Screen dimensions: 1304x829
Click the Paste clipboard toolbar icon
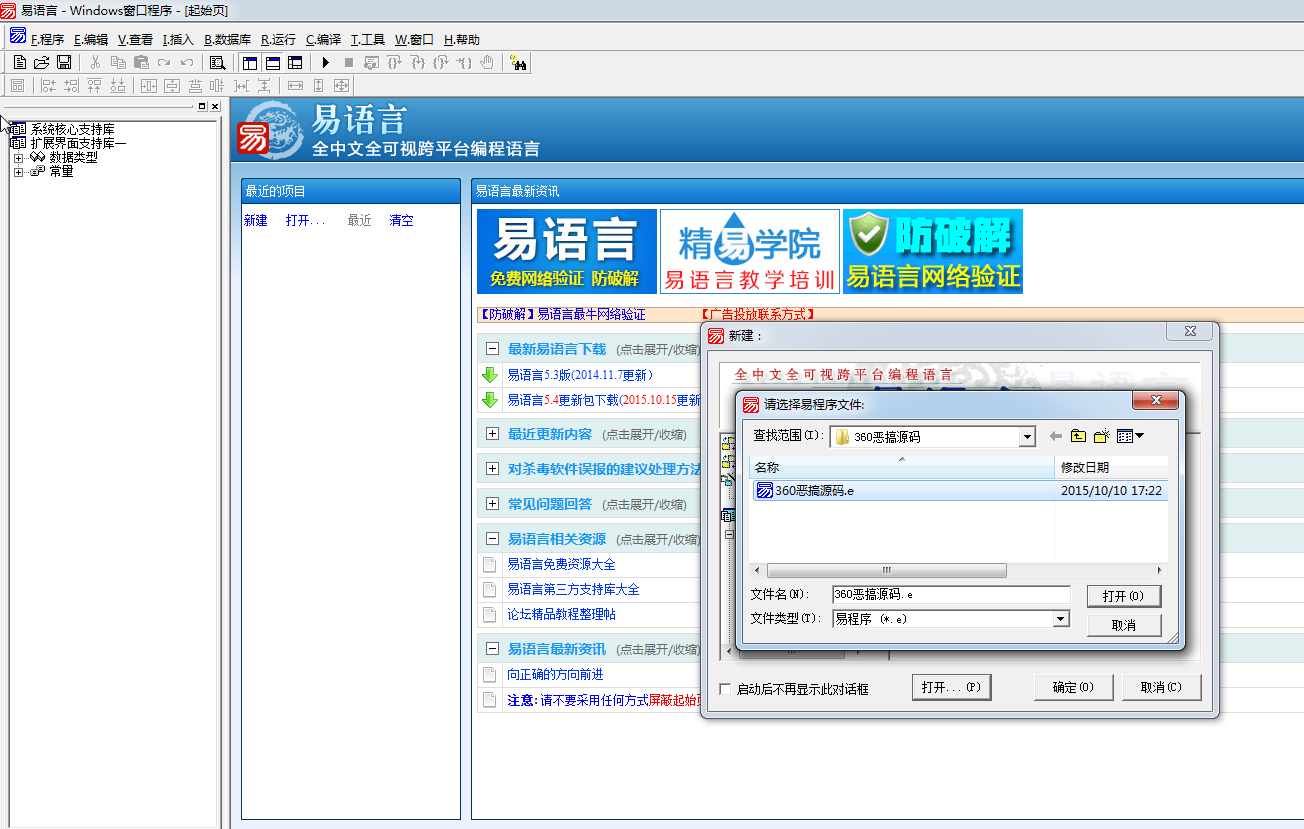click(141, 62)
